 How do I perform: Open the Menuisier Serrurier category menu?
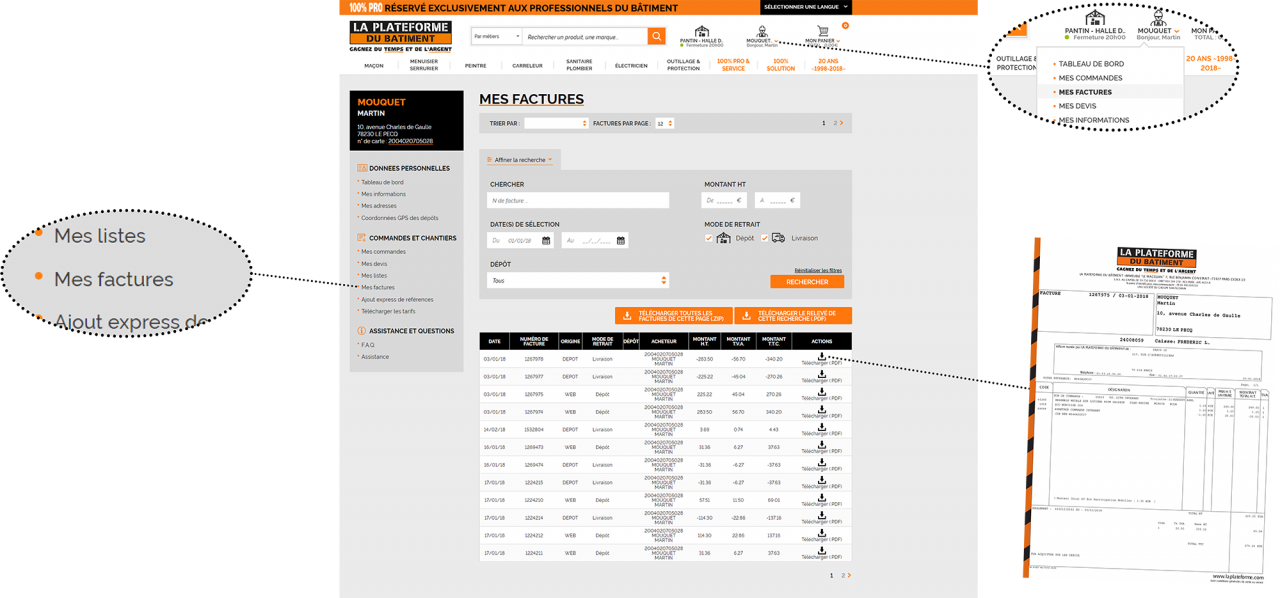[x=424, y=65]
